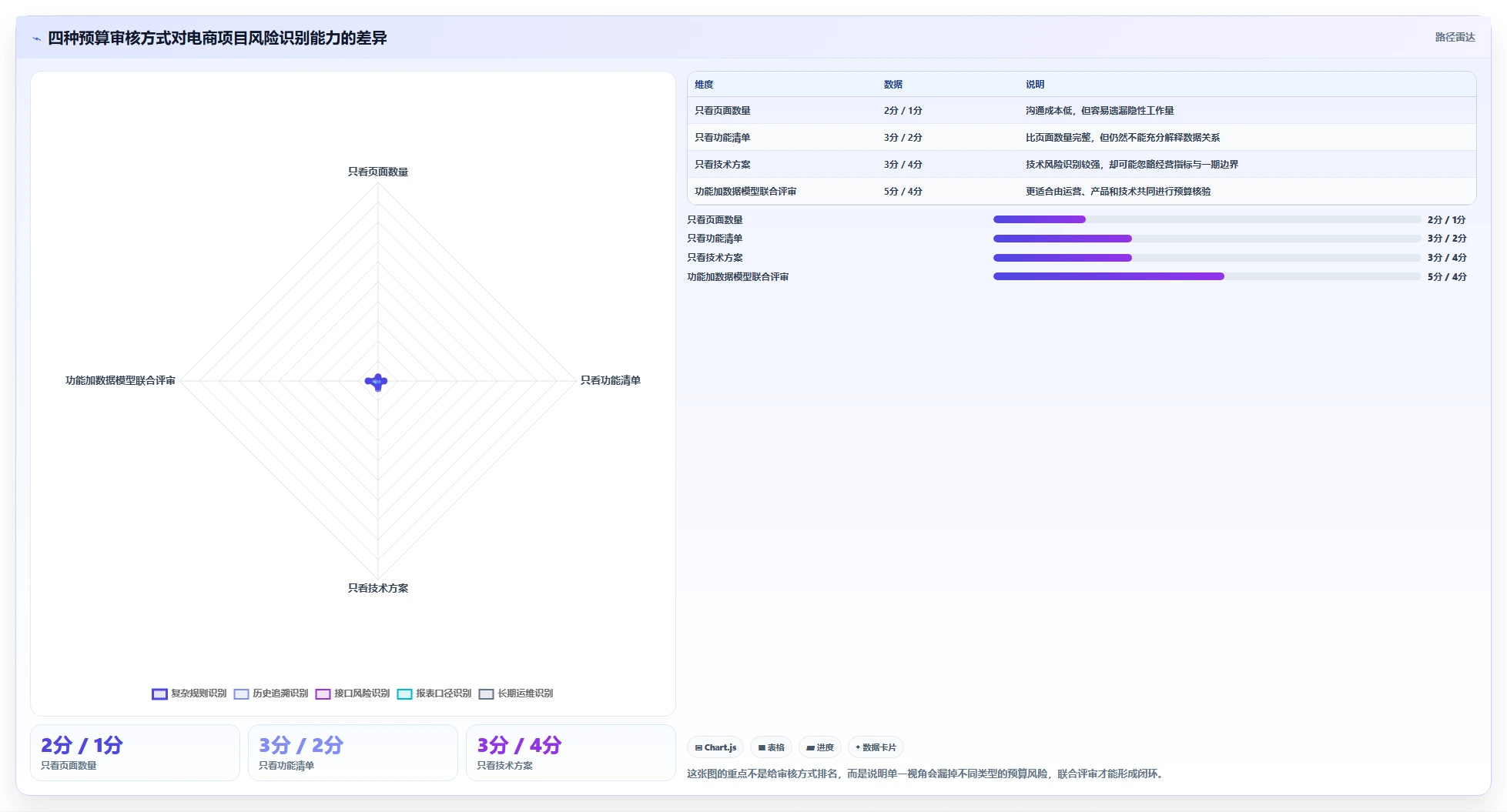Click the 3分 / 4分 只看技术方案 data card
This screenshot has height=812, width=1507.
[571, 753]
